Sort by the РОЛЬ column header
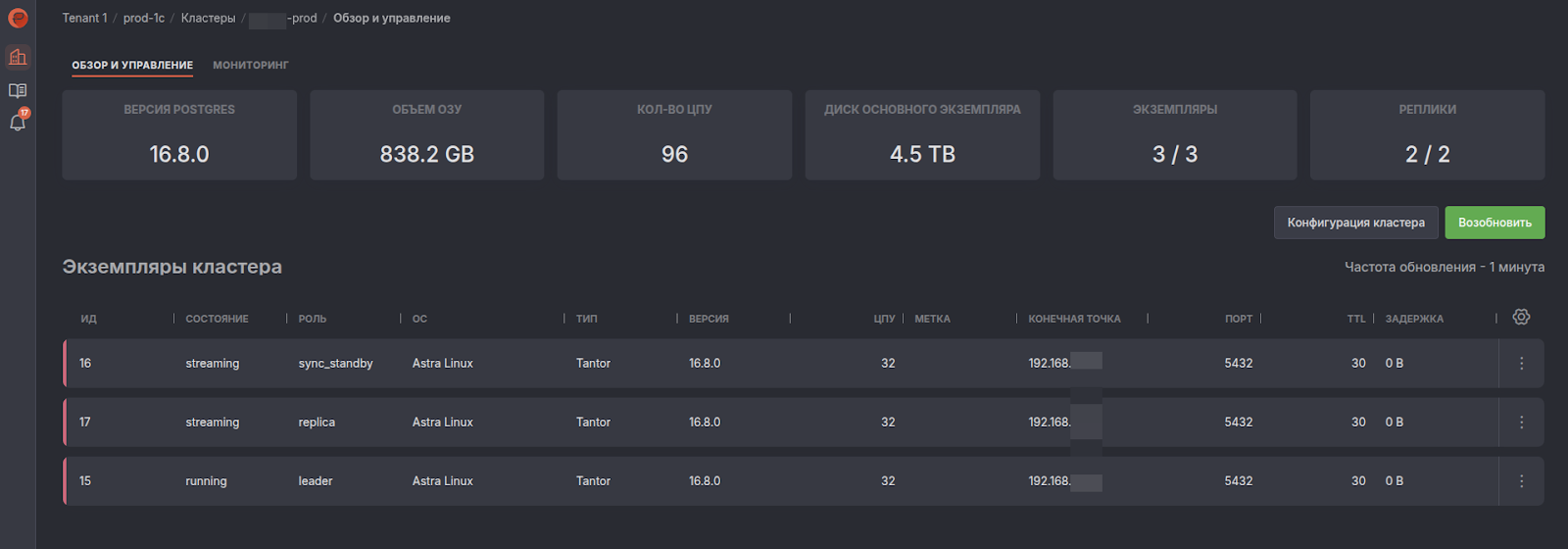The width and height of the screenshot is (1568, 549). 313,319
